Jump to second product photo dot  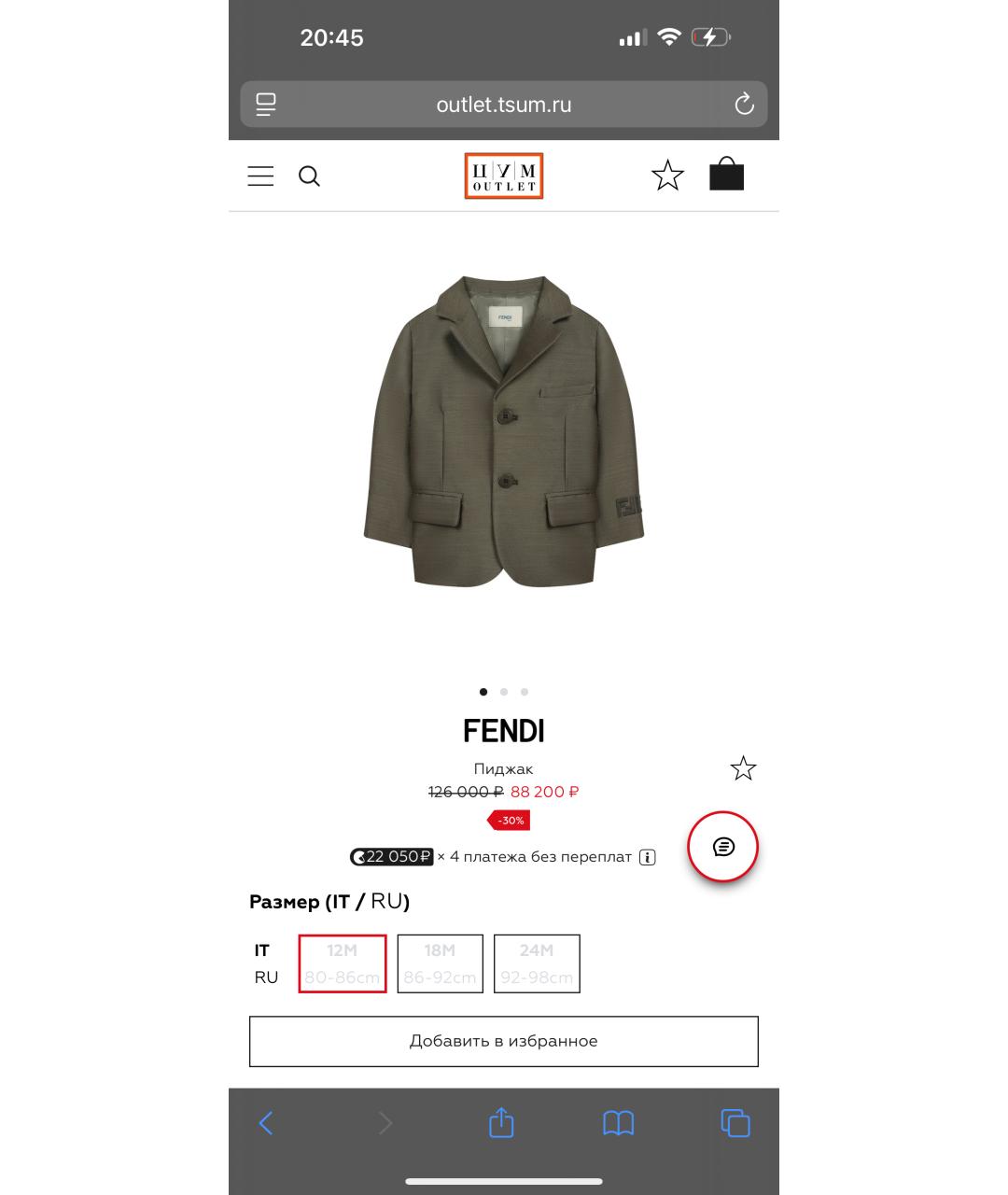pyautogui.click(x=504, y=692)
